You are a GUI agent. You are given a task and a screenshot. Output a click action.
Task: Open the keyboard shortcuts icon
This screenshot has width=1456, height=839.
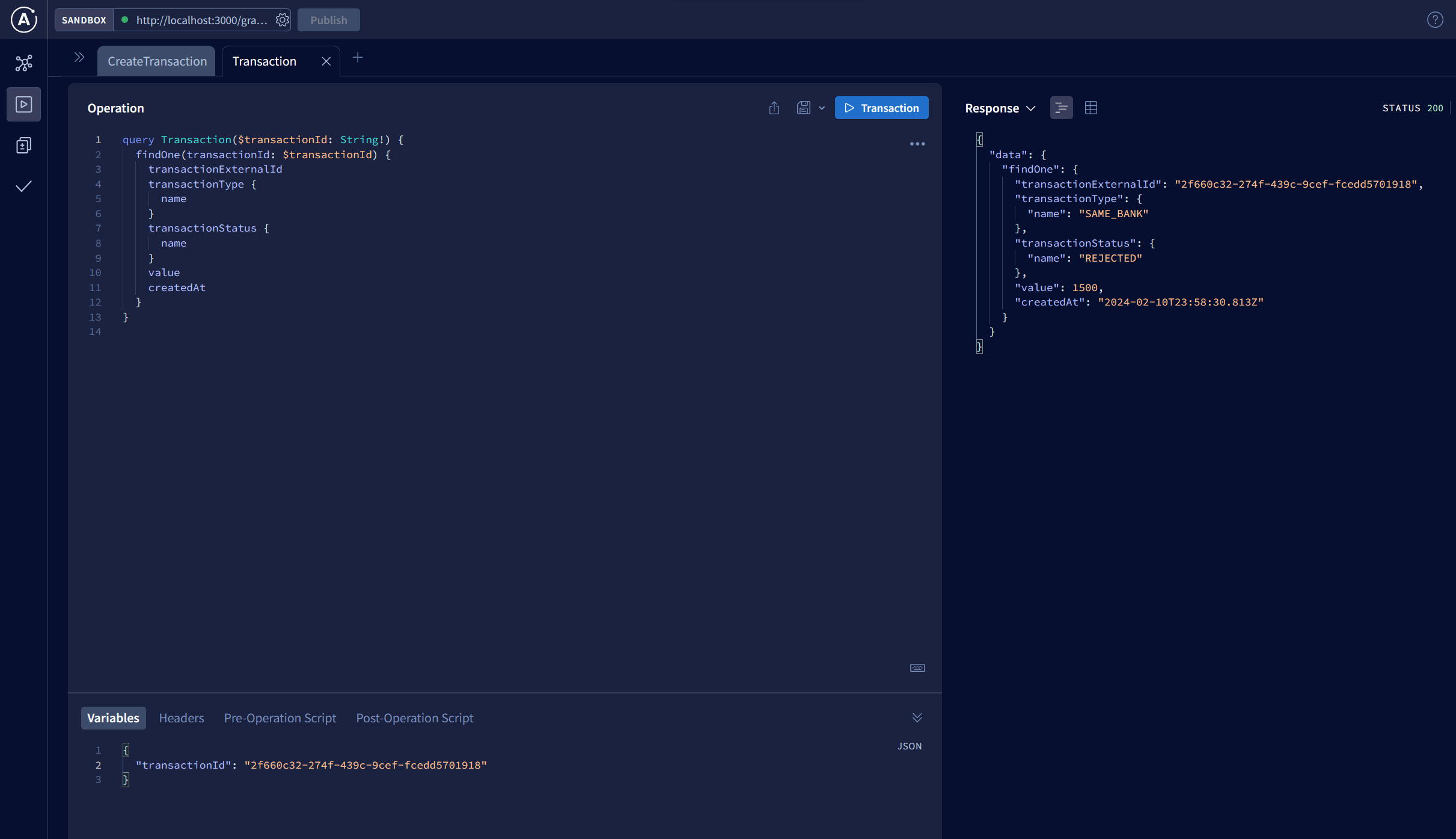[x=917, y=668]
